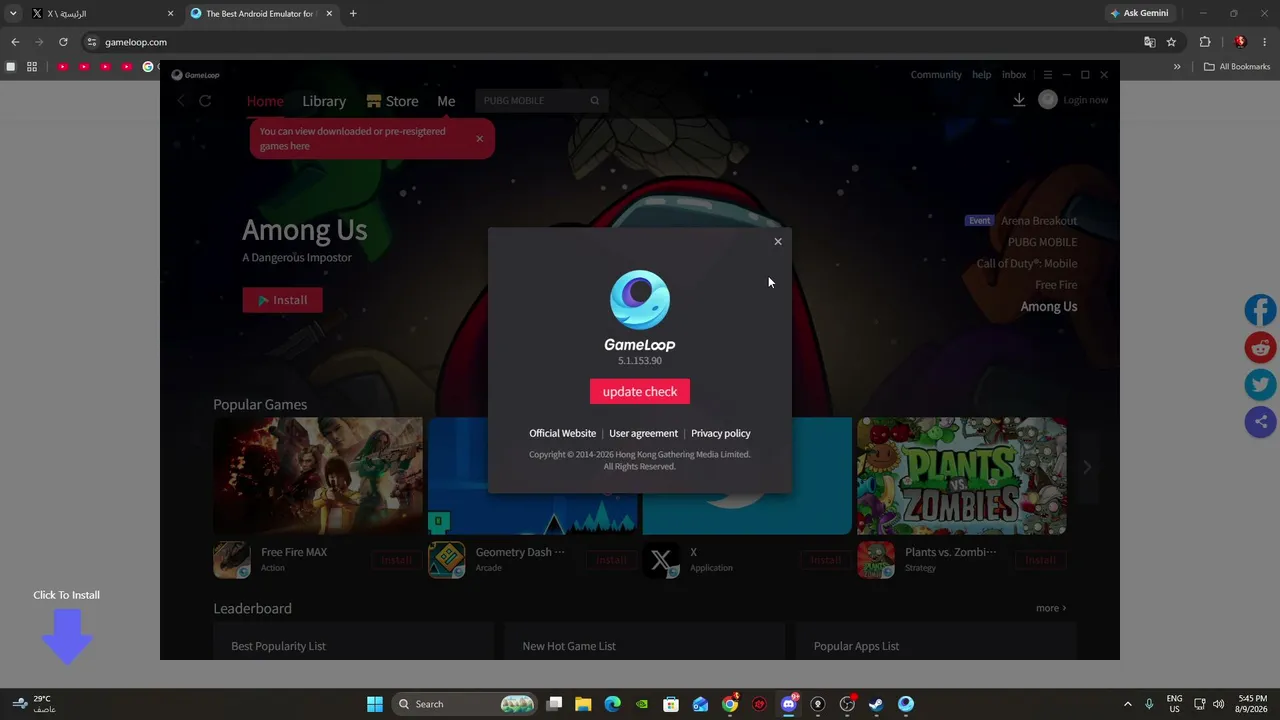Click the Login now link
Viewport: 1280px width, 720px height.
click(x=1086, y=100)
